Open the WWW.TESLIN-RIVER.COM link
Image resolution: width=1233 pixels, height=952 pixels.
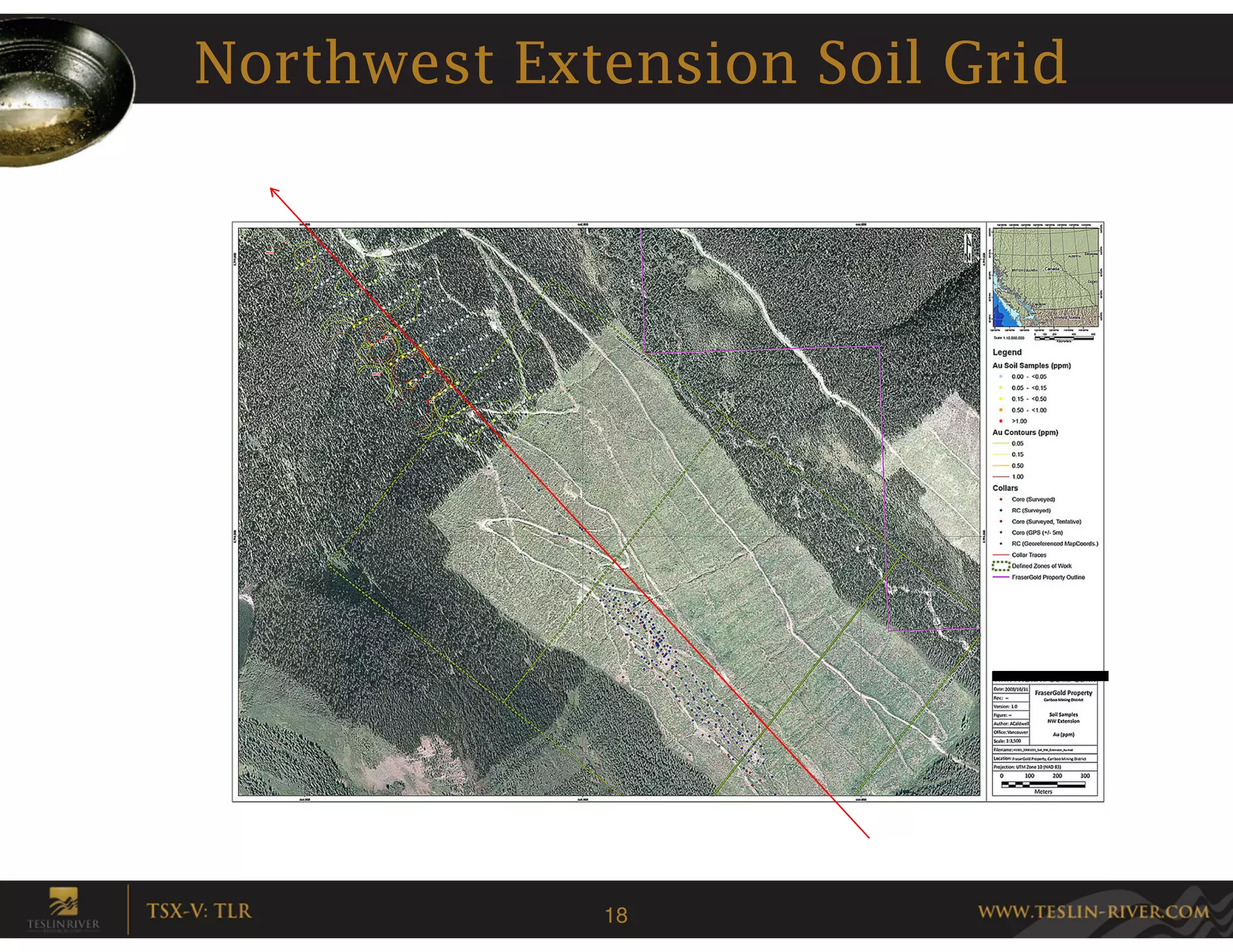[1093, 911]
